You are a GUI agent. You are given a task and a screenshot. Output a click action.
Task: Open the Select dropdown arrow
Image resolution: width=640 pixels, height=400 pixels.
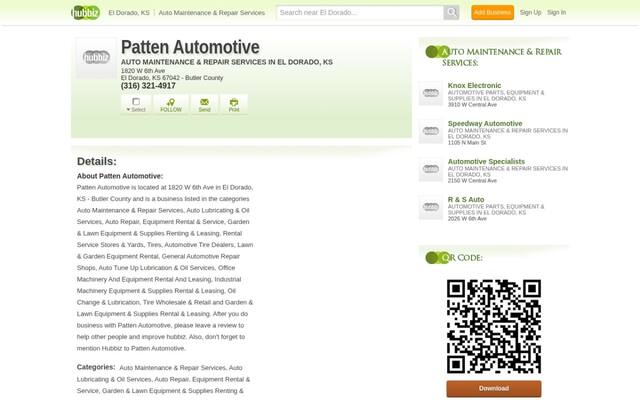click(128, 110)
